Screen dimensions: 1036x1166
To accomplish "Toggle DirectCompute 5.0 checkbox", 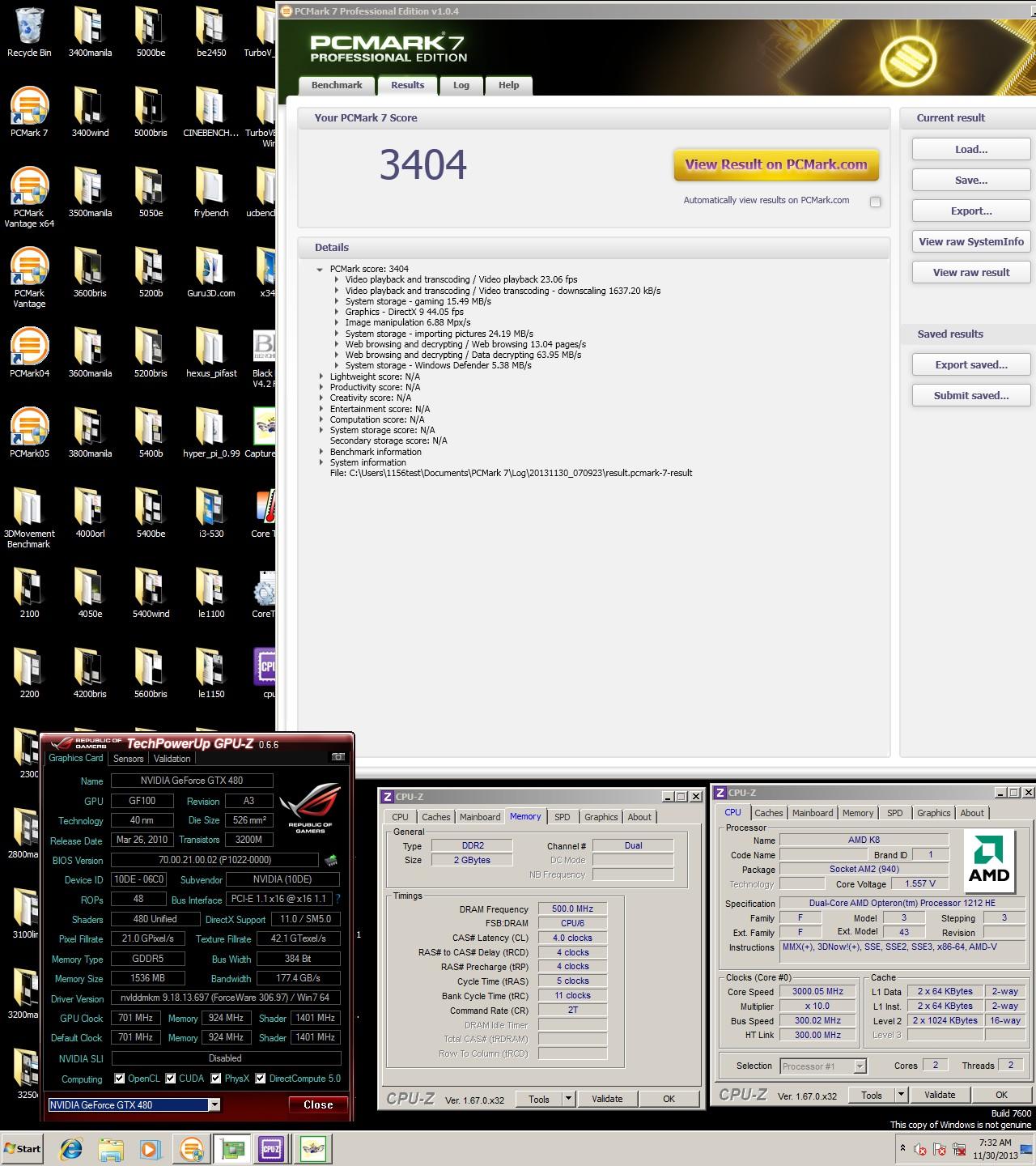I will (261, 1079).
